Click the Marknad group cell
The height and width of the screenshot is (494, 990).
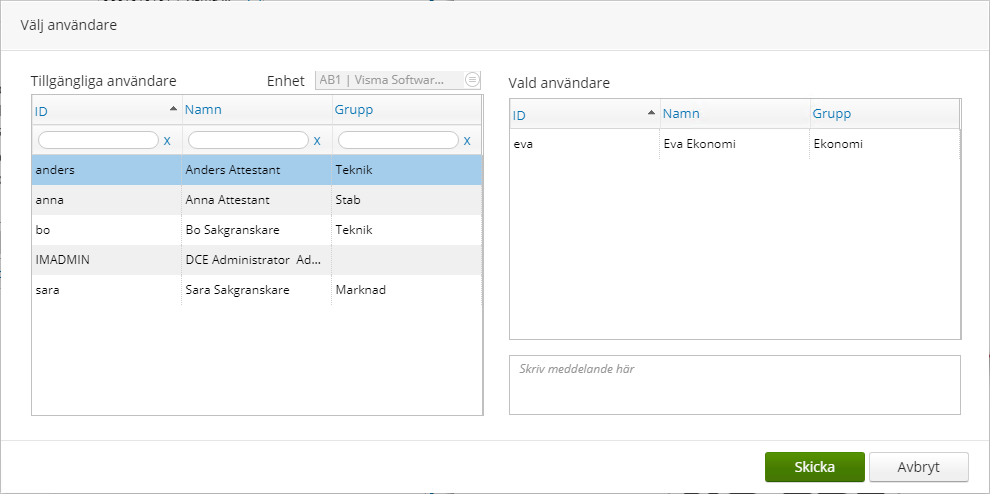(x=407, y=290)
